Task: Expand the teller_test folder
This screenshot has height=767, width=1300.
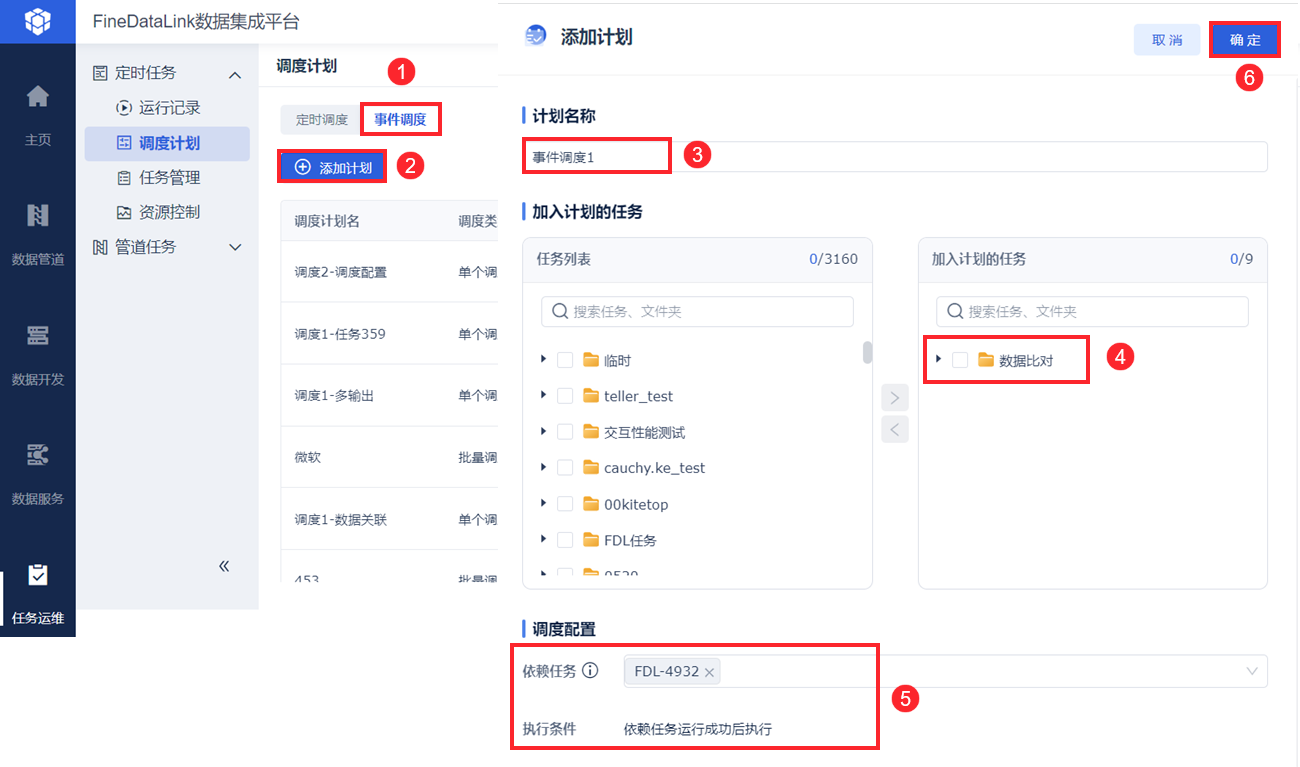Action: pyautogui.click(x=543, y=395)
